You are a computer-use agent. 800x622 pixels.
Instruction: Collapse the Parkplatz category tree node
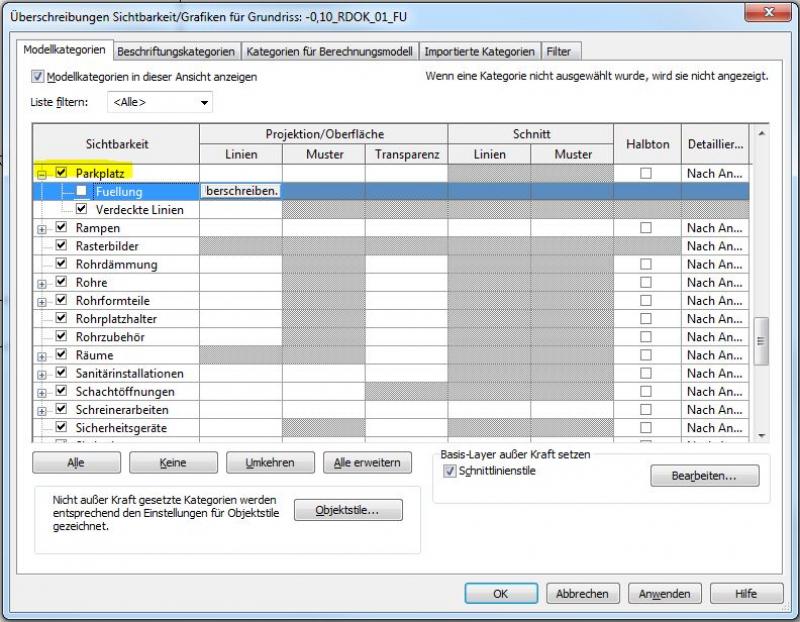(x=42, y=174)
